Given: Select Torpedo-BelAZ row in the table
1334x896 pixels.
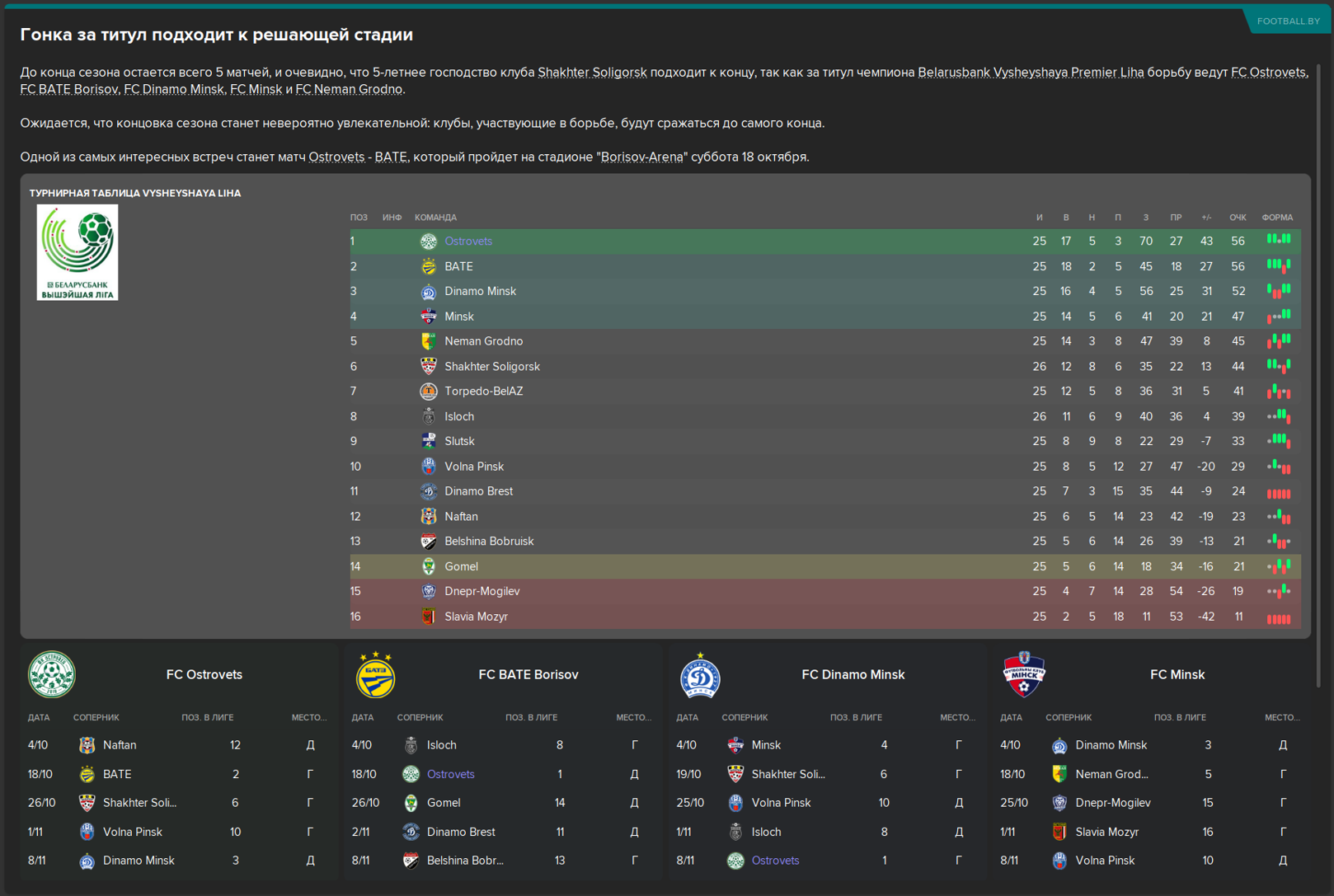Looking at the screenshot, I should coord(825,392).
